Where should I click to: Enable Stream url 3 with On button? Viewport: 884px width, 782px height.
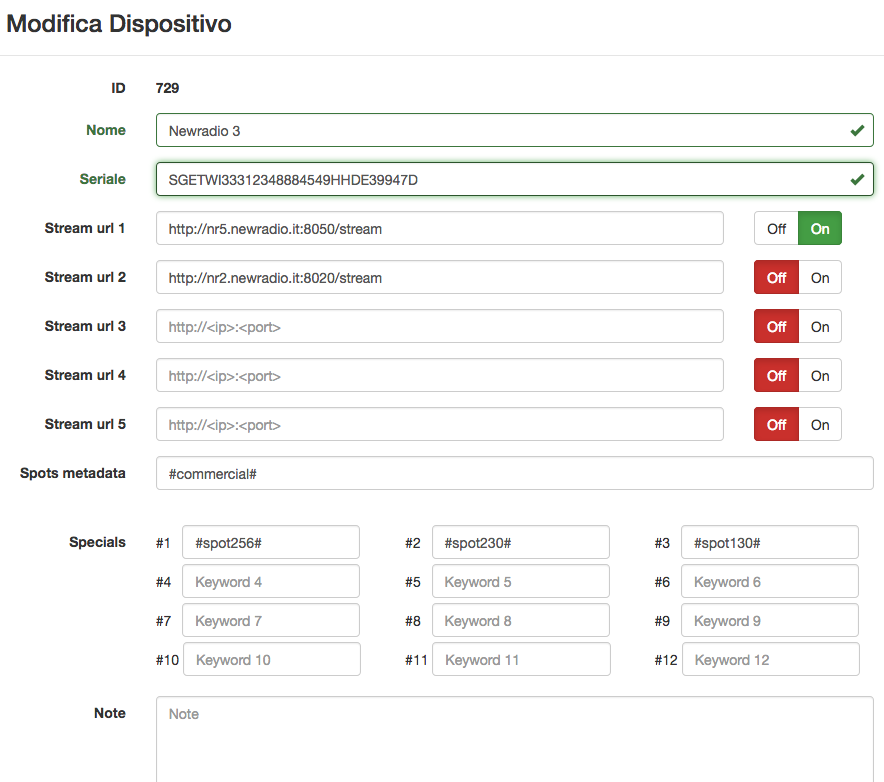[820, 326]
